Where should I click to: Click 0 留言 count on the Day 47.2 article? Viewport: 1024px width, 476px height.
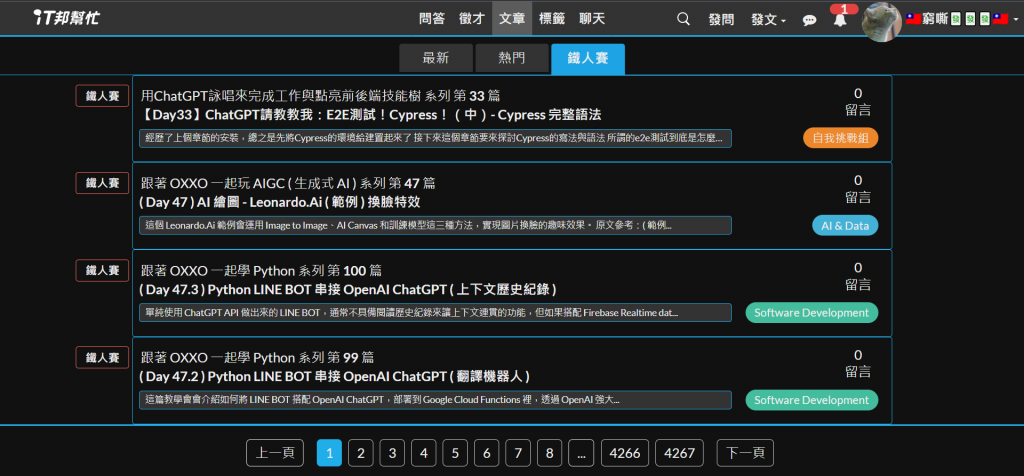(858, 364)
